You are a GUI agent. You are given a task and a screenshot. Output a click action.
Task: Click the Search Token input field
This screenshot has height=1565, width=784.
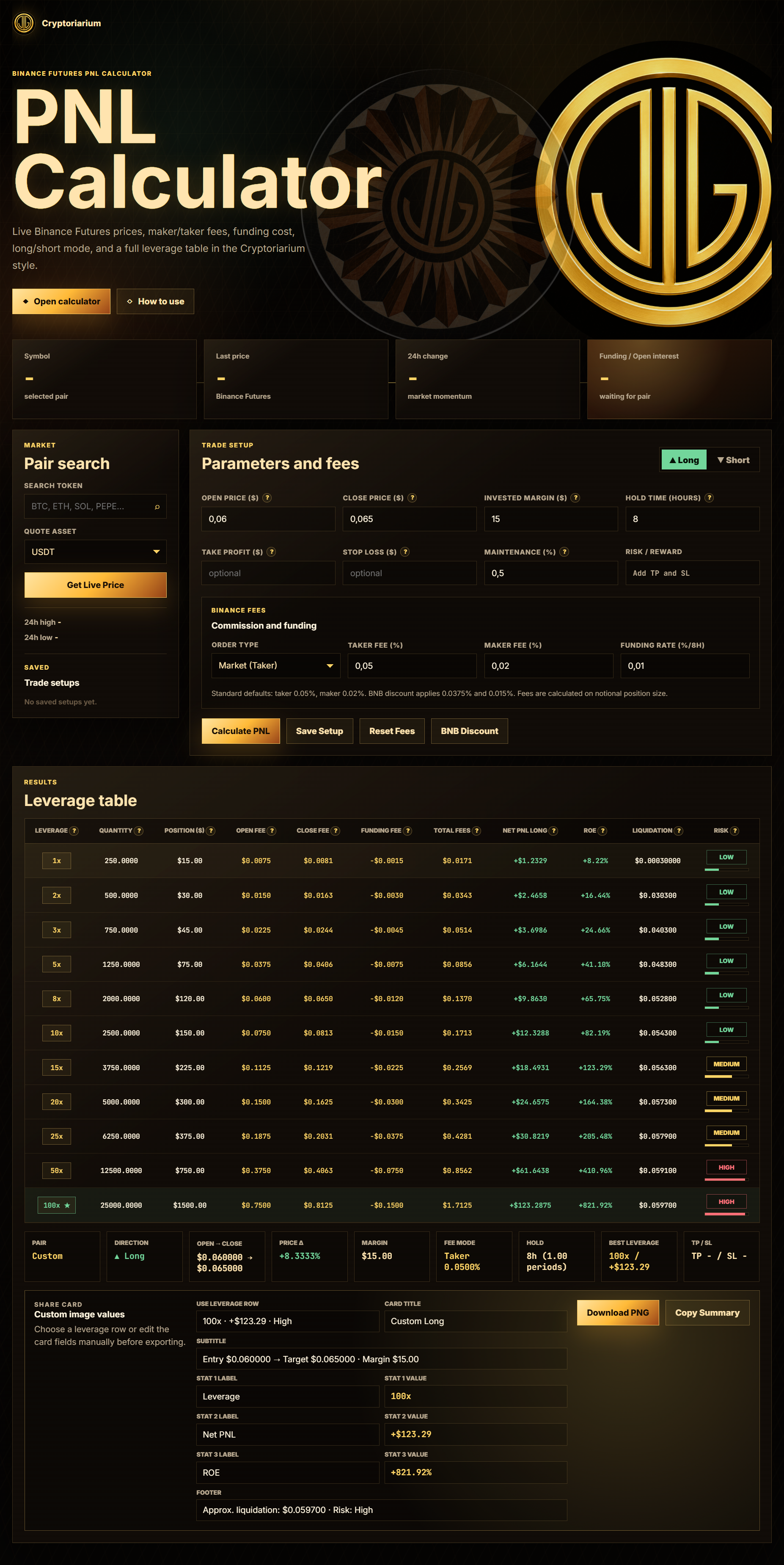point(95,506)
